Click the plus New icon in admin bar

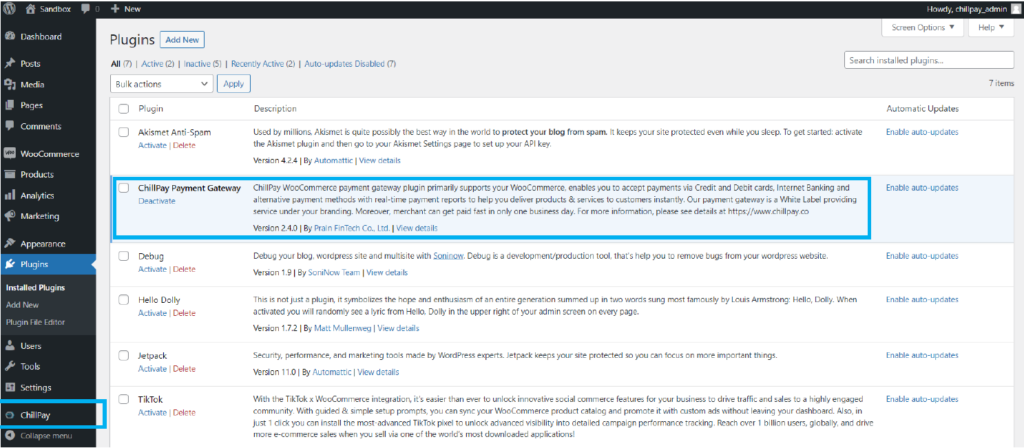pyautogui.click(x=115, y=9)
